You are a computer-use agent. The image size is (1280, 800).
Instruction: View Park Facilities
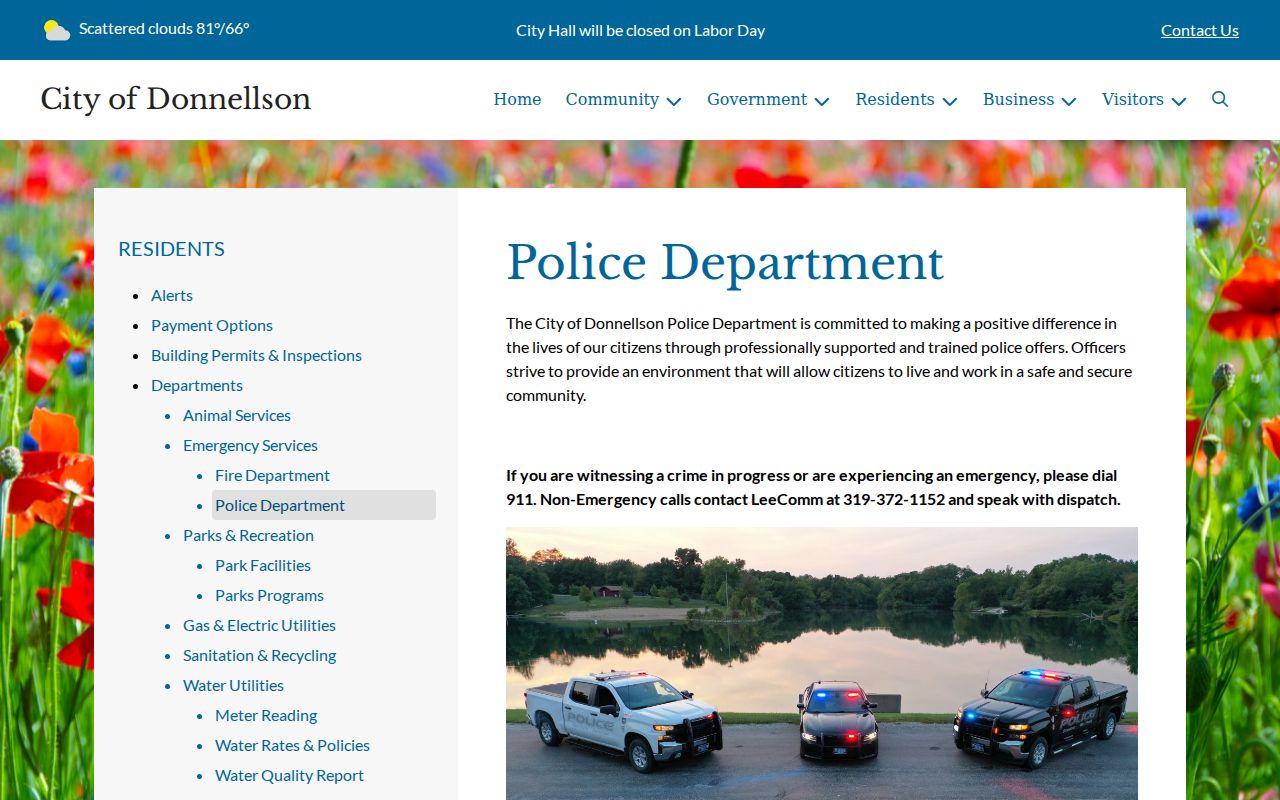[263, 565]
